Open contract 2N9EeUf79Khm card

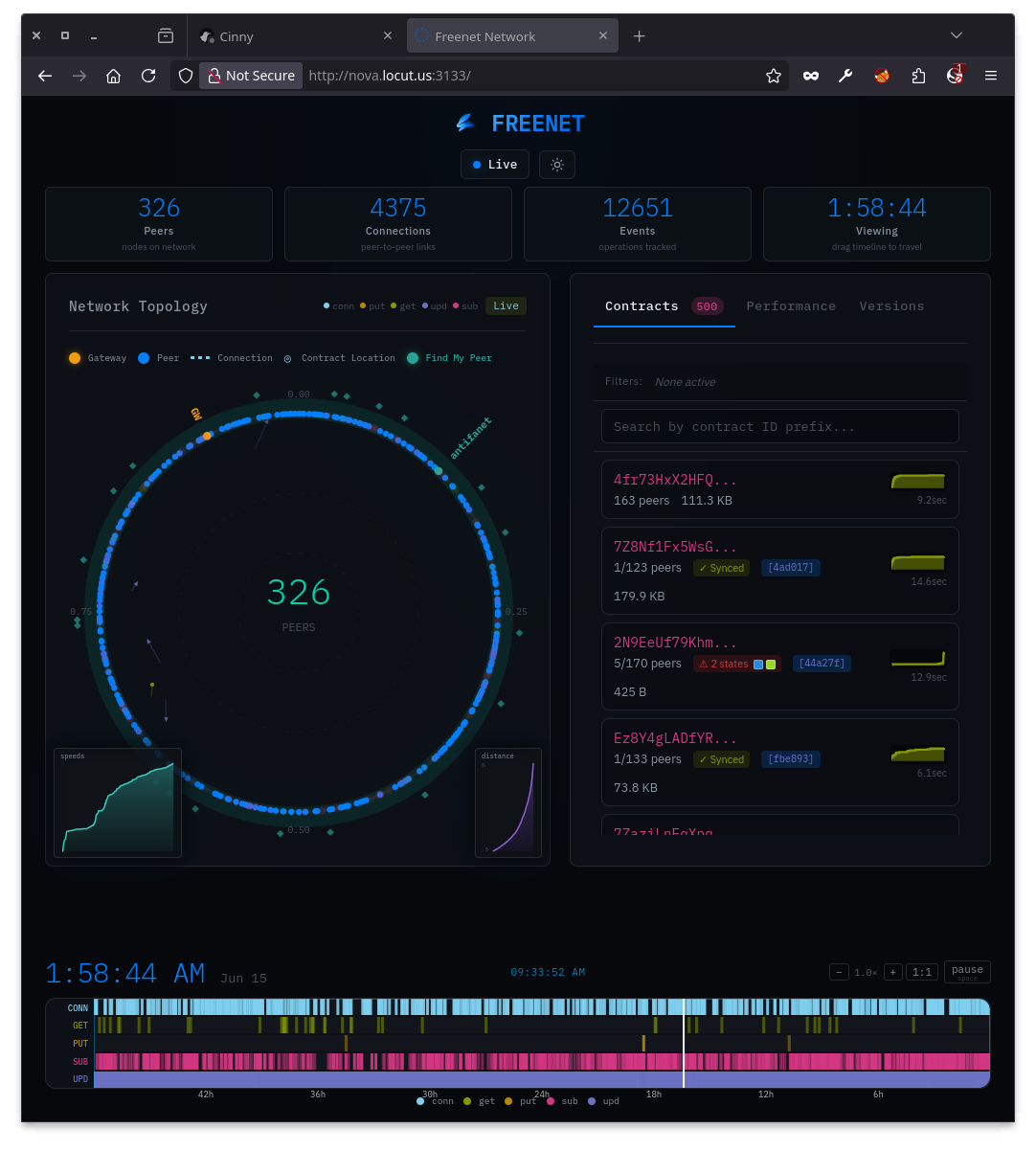click(780, 666)
